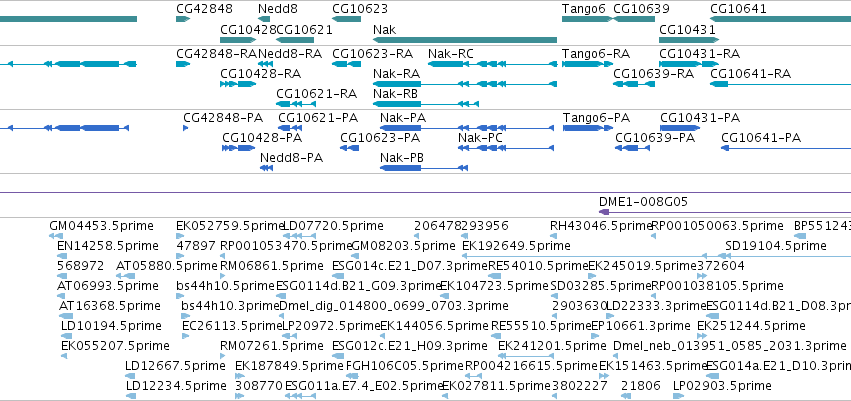Open EST RM06861.5prime
This screenshot has width=851, height=401.
[224, 276]
